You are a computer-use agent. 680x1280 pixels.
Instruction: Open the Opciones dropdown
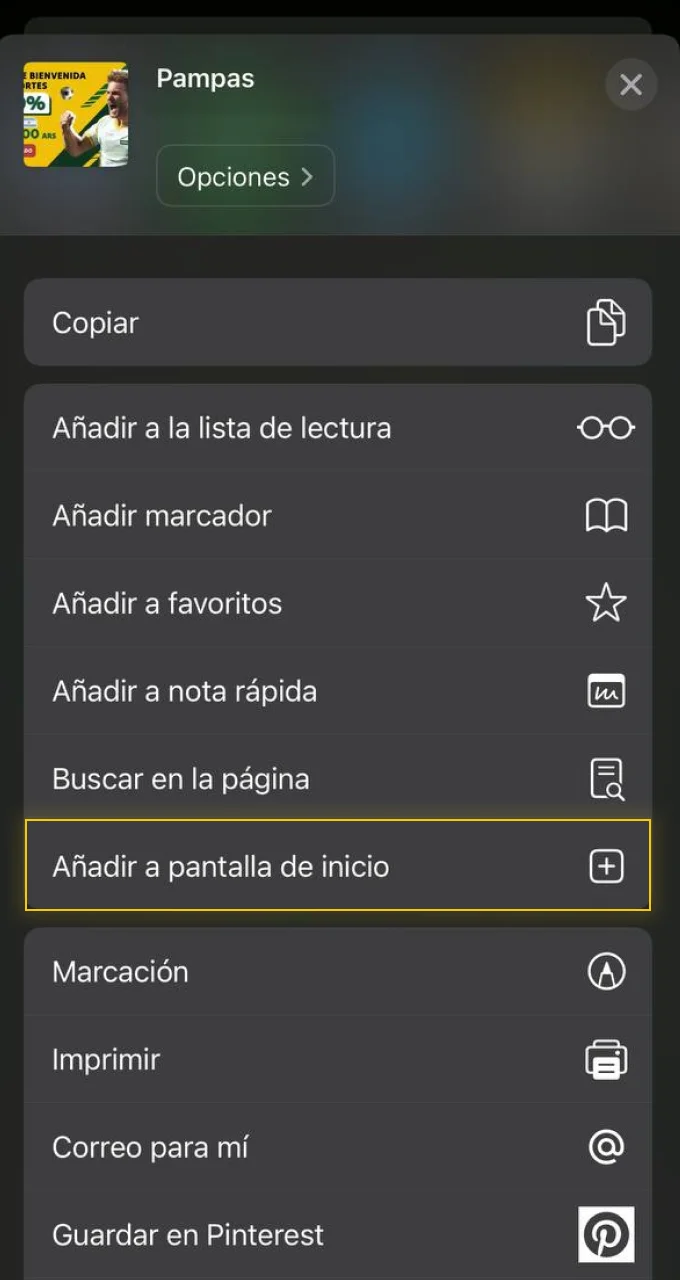(x=245, y=176)
